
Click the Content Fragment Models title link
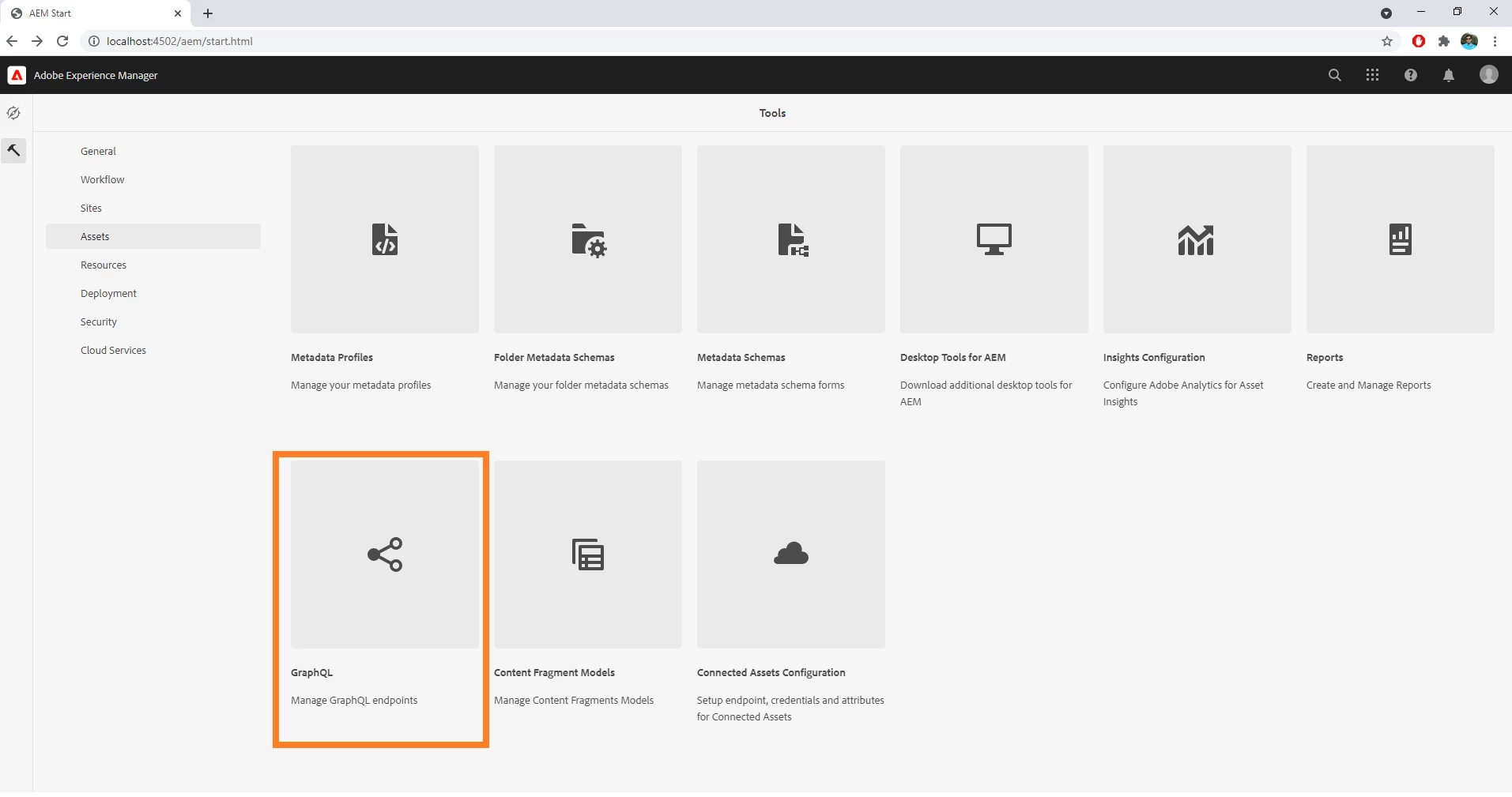pos(554,672)
